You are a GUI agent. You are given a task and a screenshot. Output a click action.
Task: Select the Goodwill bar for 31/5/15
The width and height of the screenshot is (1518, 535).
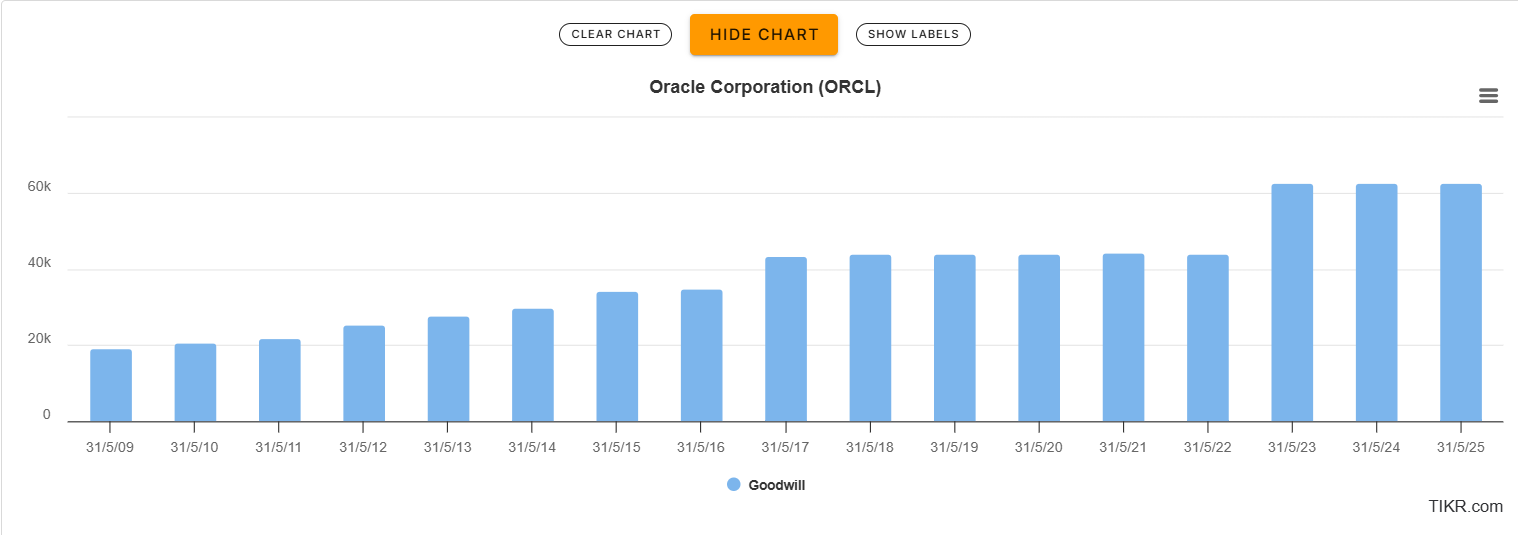[617, 357]
